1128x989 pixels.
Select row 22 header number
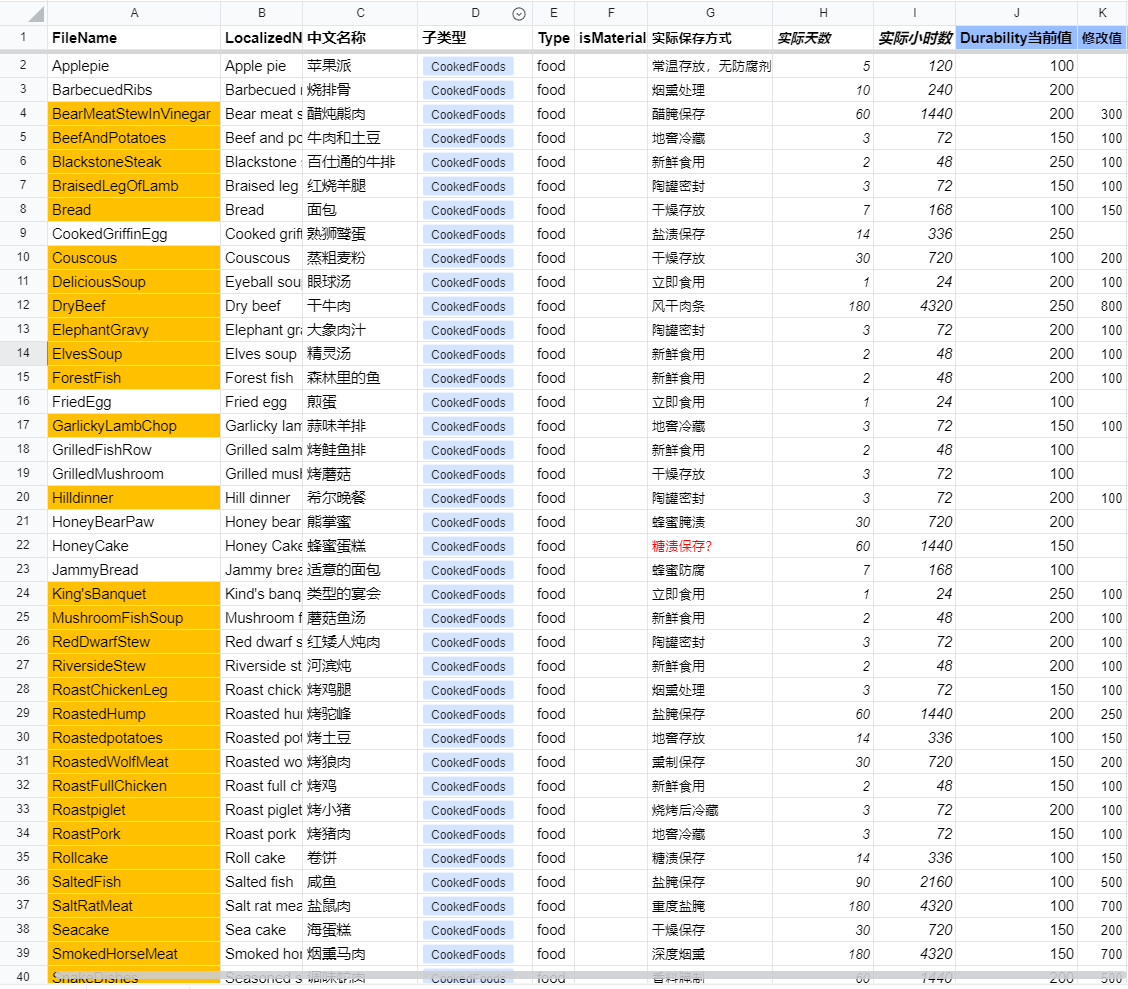23,545
